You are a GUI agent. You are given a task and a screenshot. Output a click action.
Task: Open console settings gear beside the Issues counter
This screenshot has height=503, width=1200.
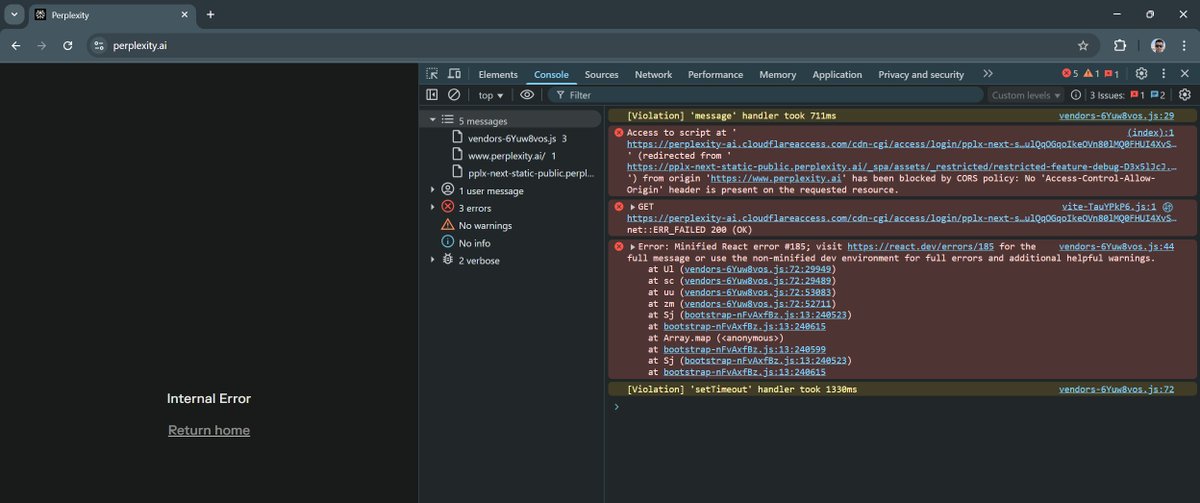pyautogui.click(x=1185, y=95)
